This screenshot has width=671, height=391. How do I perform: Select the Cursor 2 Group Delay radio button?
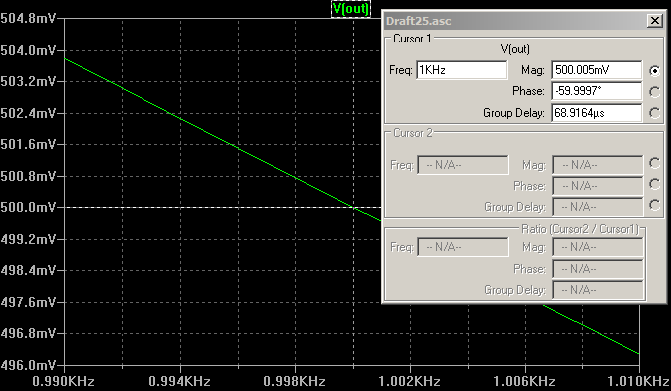click(654, 205)
